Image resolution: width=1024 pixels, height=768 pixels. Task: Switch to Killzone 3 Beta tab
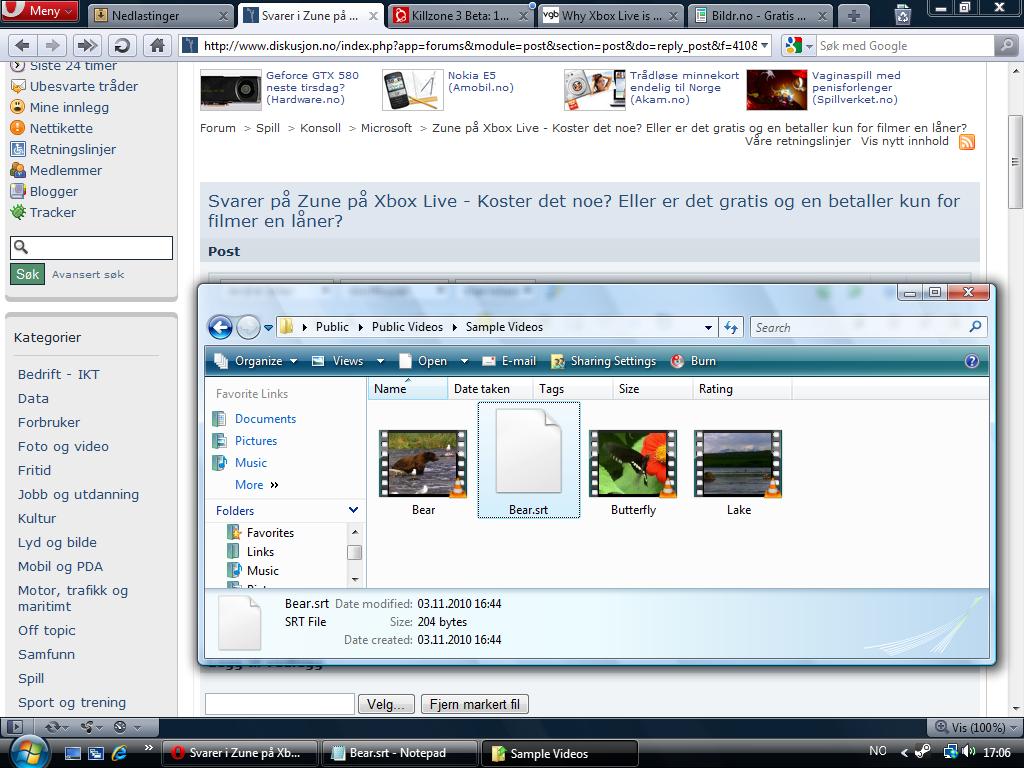(x=460, y=16)
